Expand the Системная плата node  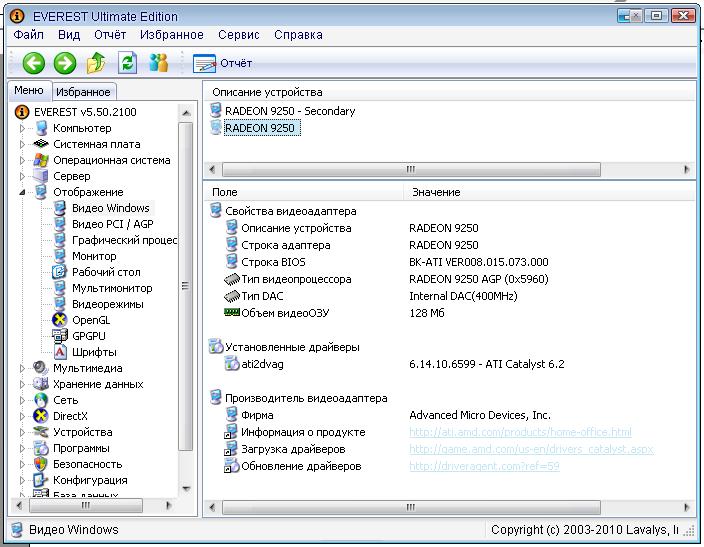22,144
